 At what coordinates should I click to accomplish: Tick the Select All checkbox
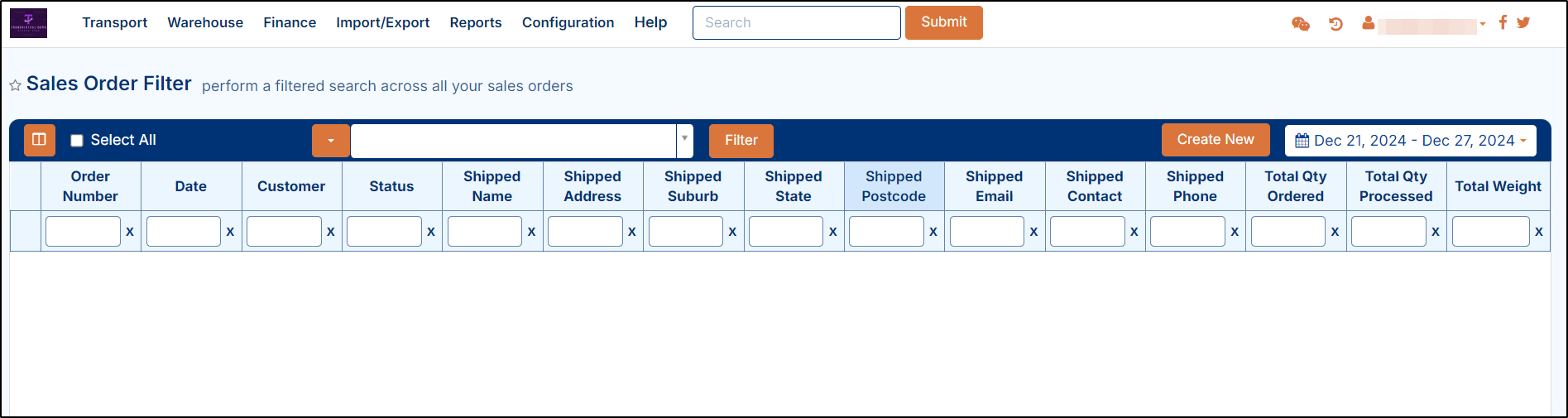pyautogui.click(x=77, y=141)
